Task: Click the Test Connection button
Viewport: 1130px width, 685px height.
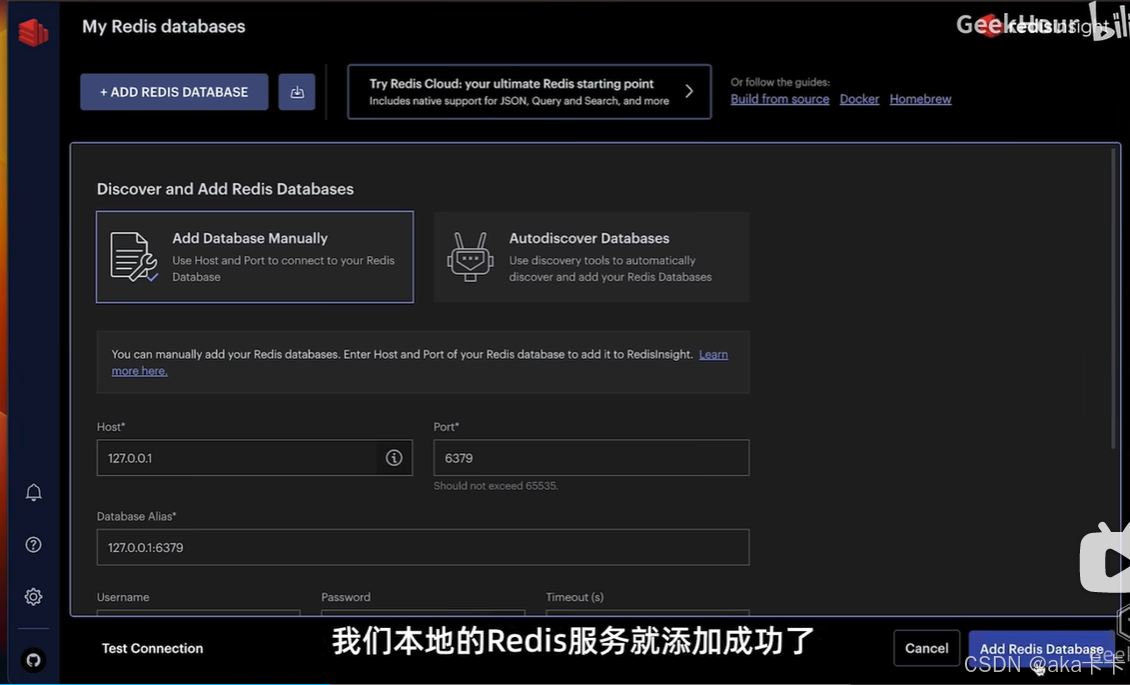Action: pyautogui.click(x=152, y=648)
